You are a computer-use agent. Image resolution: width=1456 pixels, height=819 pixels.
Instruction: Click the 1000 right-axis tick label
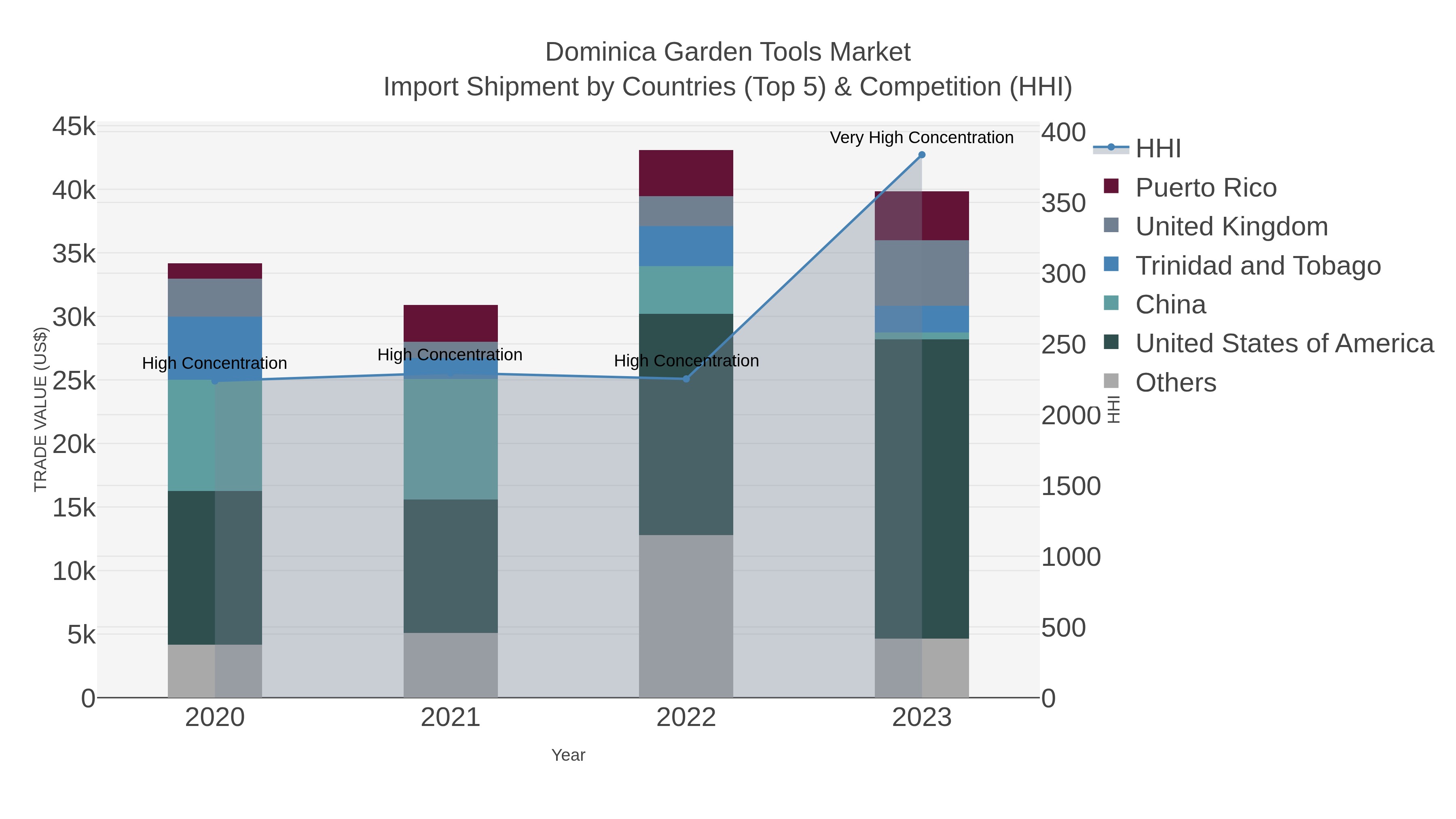[1071, 557]
